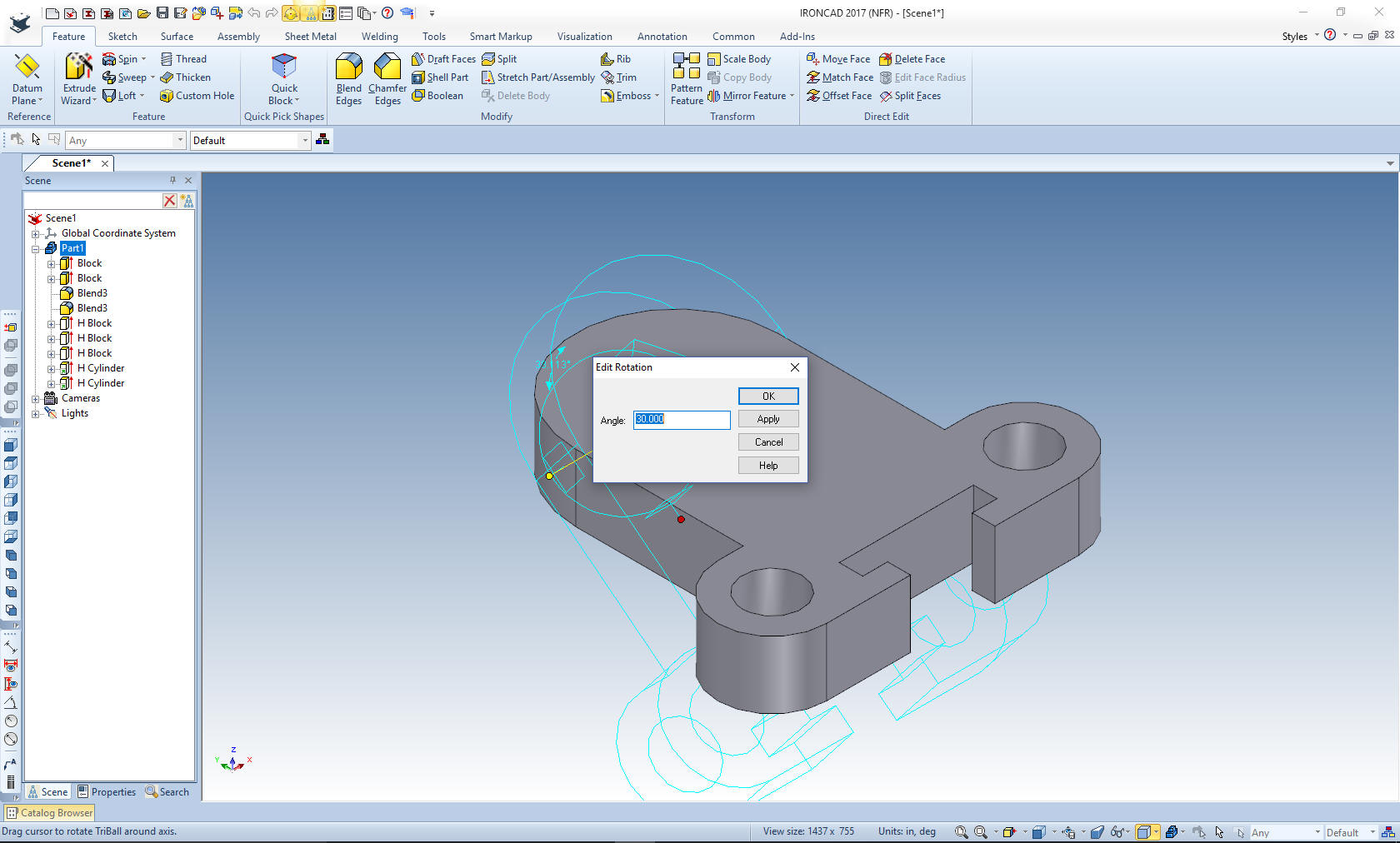Click the Move Face tool
This screenshot has height=843, width=1400.
point(838,59)
